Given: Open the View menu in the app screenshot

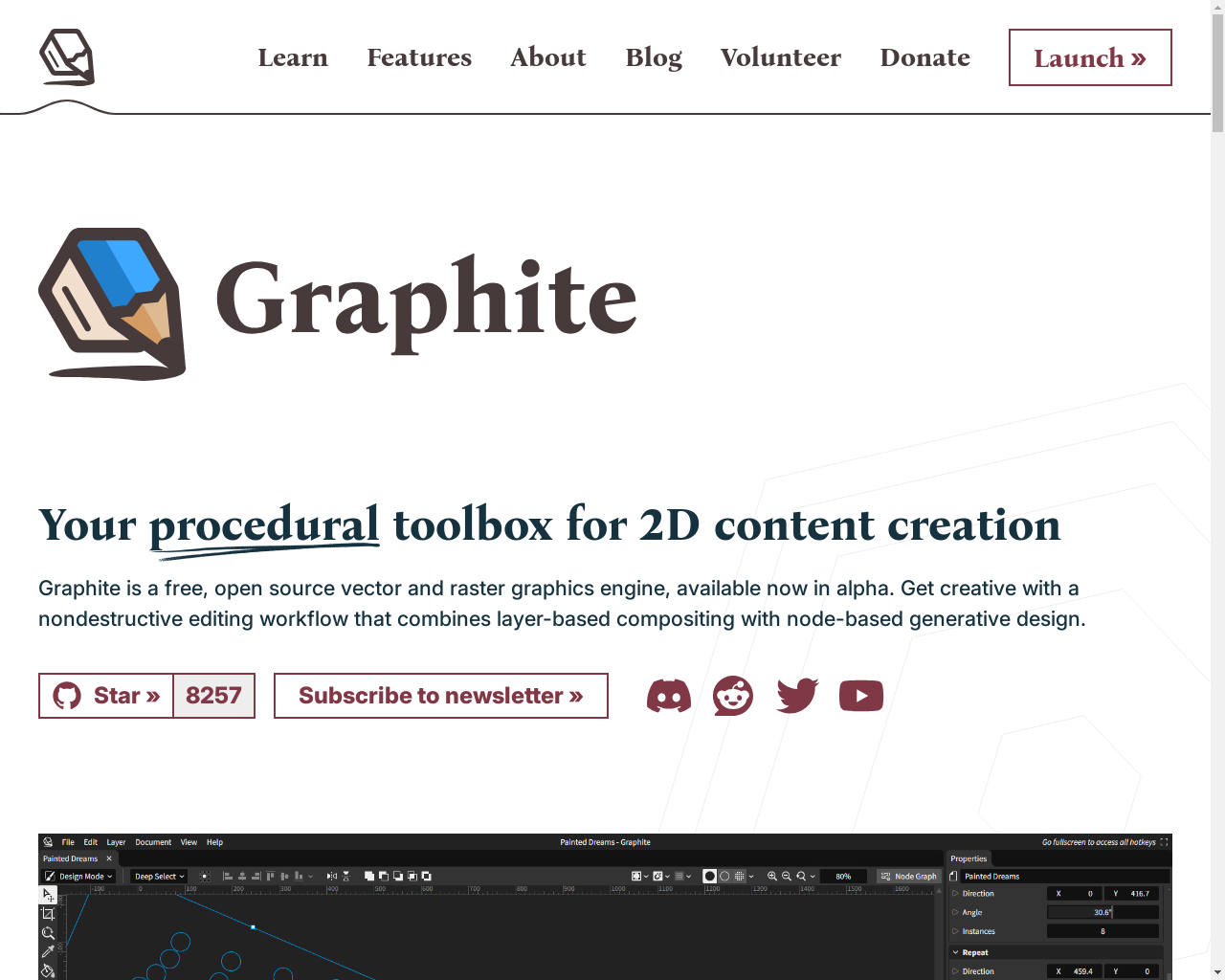Looking at the screenshot, I should pyautogui.click(x=189, y=842).
